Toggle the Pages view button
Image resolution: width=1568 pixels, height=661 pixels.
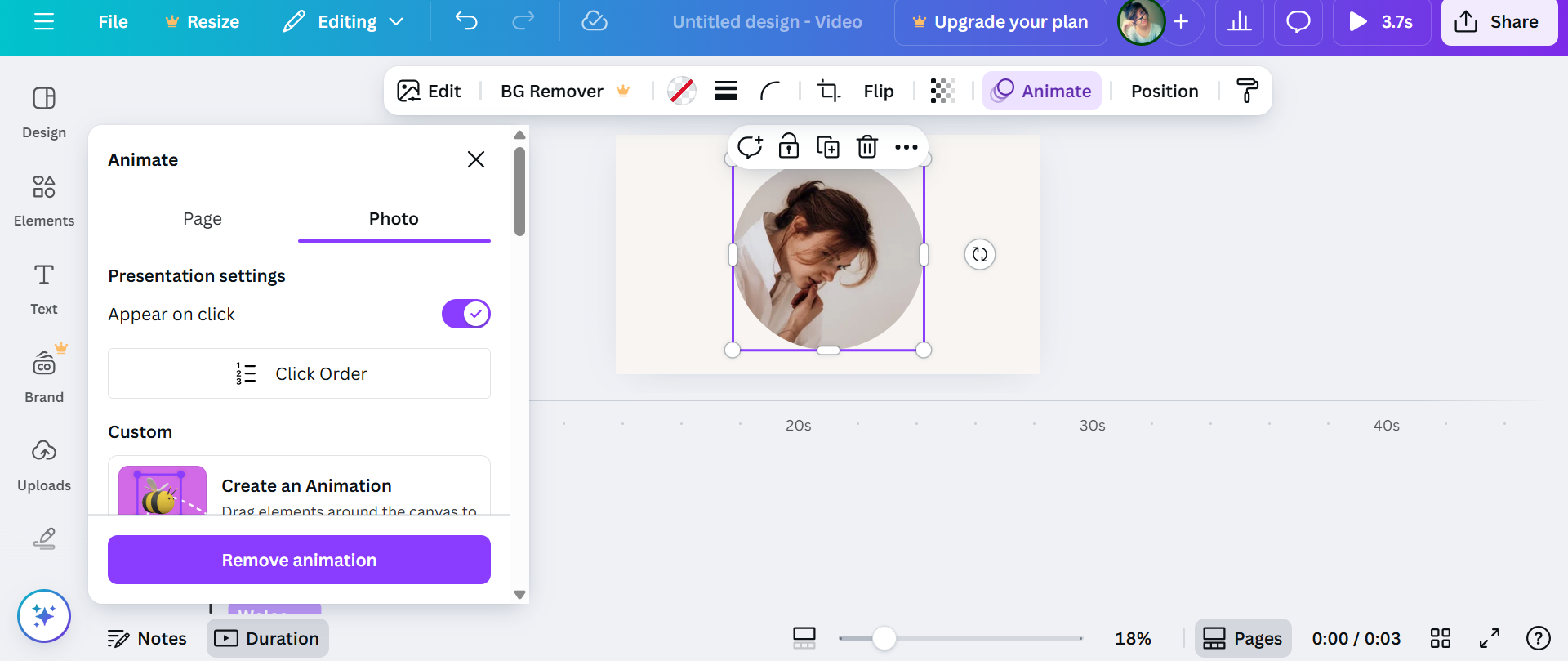click(x=1243, y=638)
